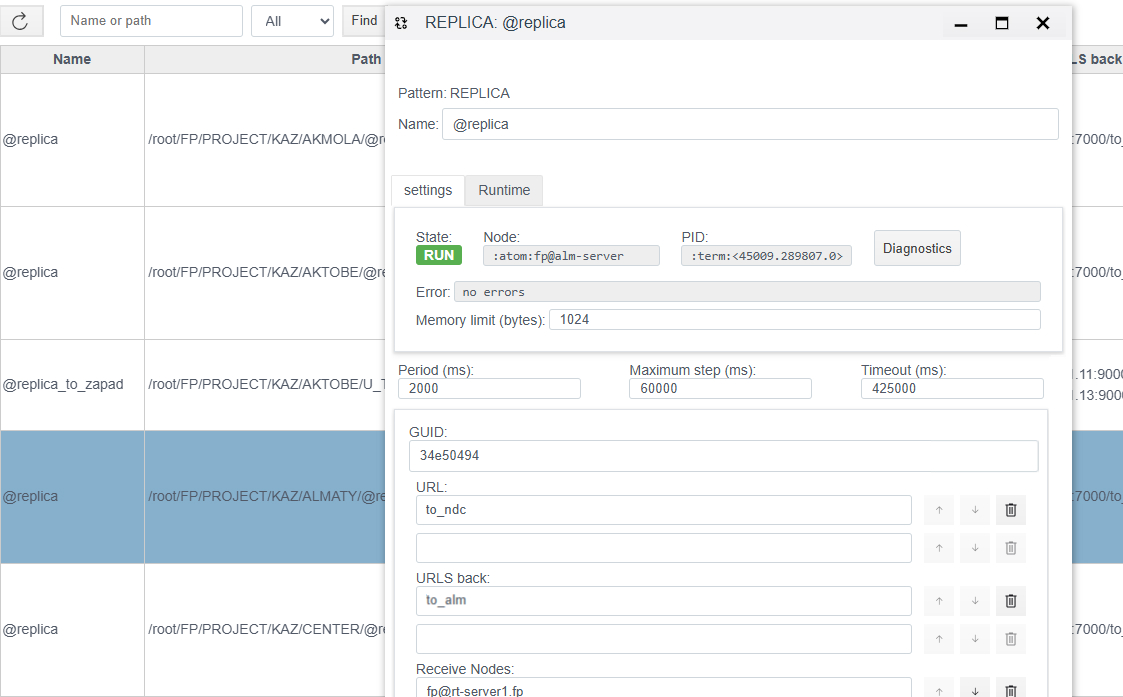Switch to the Runtime tab

click(504, 190)
